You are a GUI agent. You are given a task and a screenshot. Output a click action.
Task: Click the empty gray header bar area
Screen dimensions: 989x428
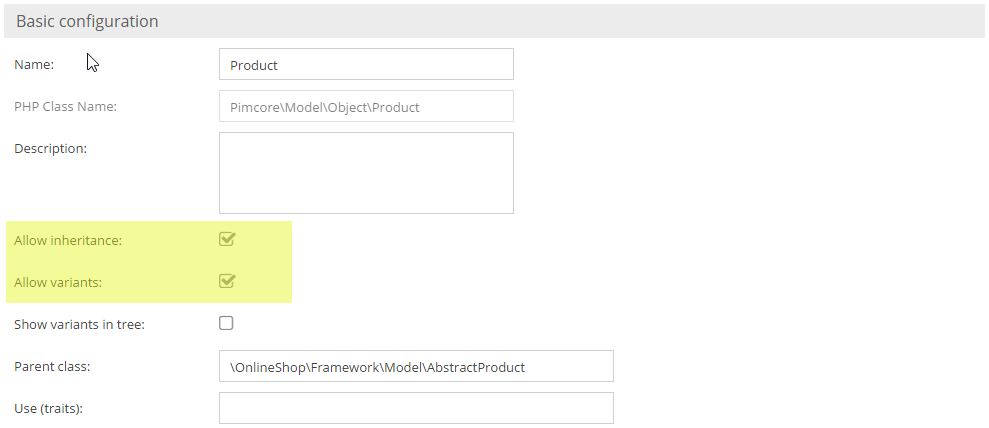(600, 21)
